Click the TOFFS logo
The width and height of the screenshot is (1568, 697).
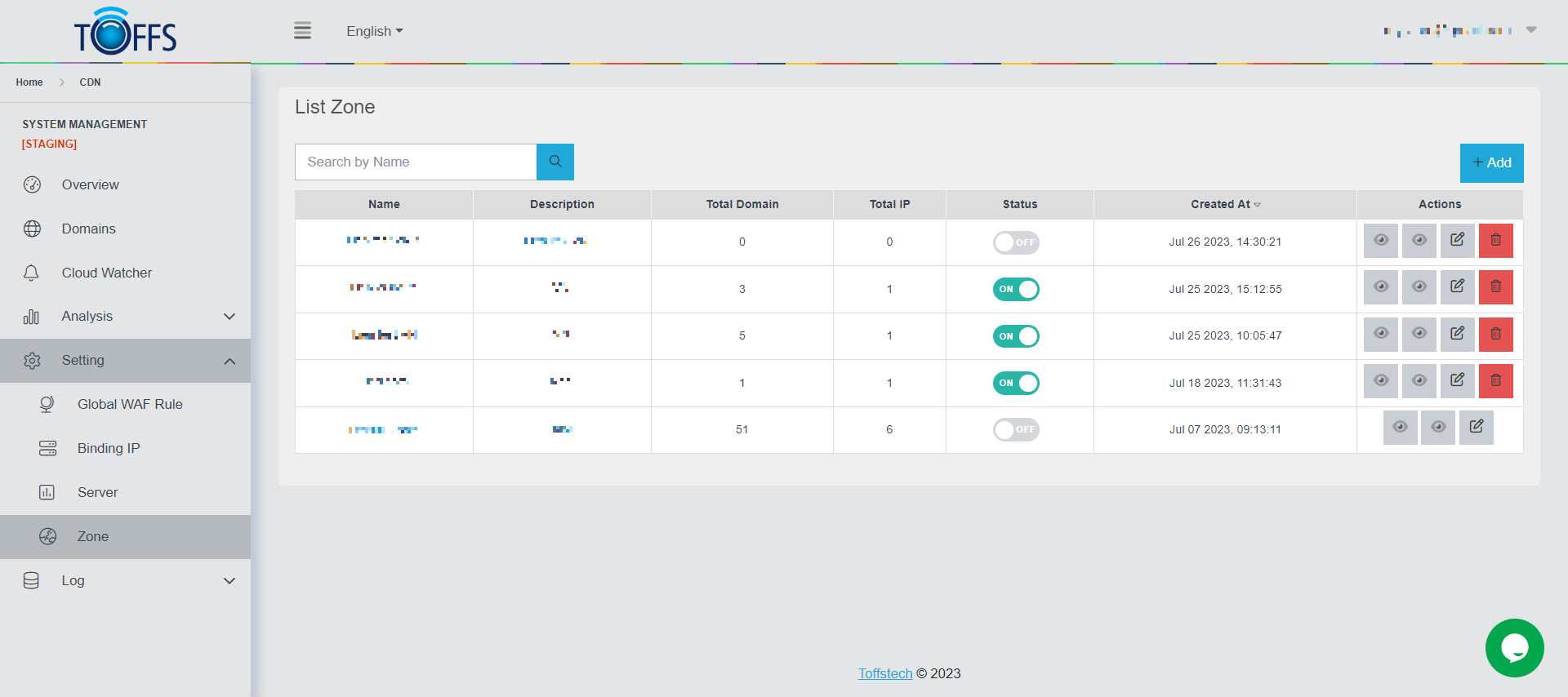125,32
